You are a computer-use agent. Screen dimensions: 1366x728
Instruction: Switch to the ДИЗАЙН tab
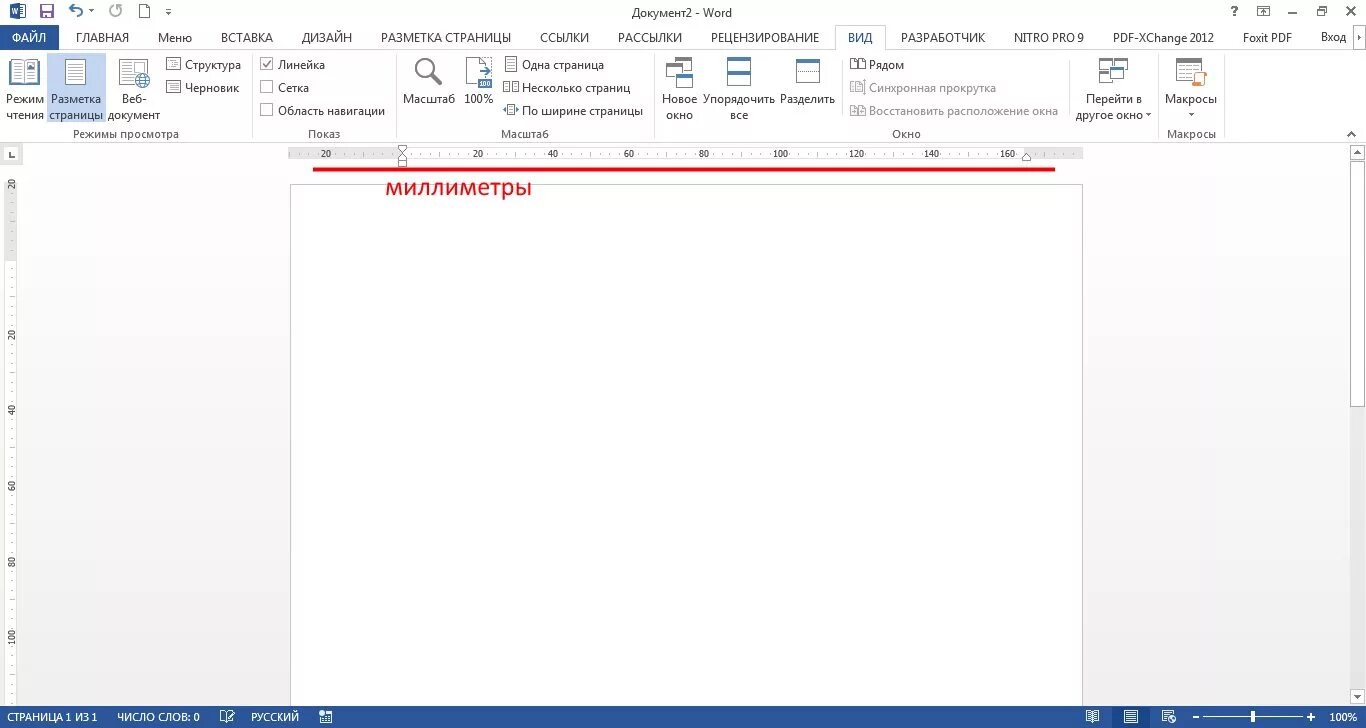[x=327, y=38]
